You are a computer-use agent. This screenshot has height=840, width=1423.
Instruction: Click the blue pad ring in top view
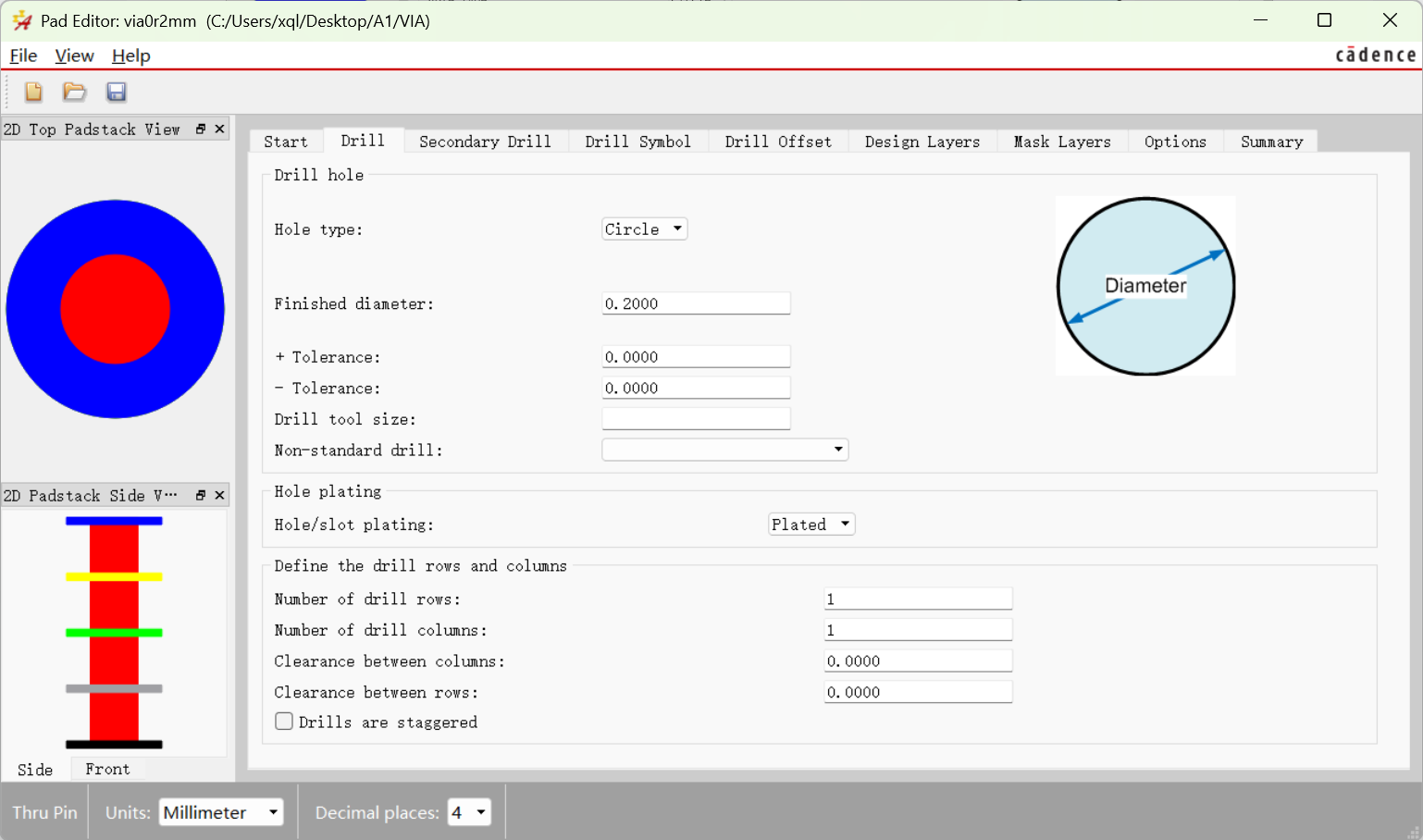(32, 309)
